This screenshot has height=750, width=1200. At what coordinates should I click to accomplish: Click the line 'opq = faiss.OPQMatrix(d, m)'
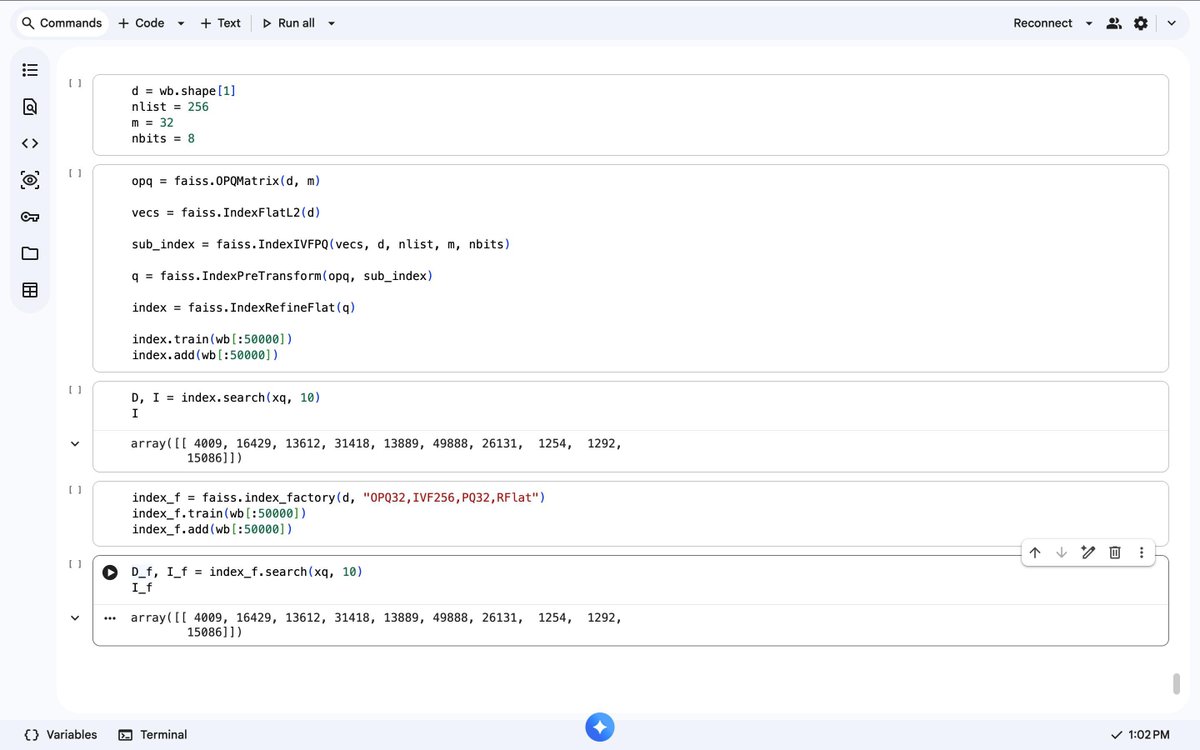click(x=225, y=181)
